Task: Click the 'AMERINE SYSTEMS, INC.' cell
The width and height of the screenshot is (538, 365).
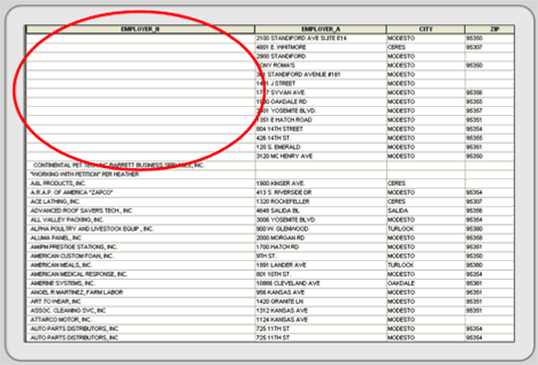Action: click(x=140, y=284)
